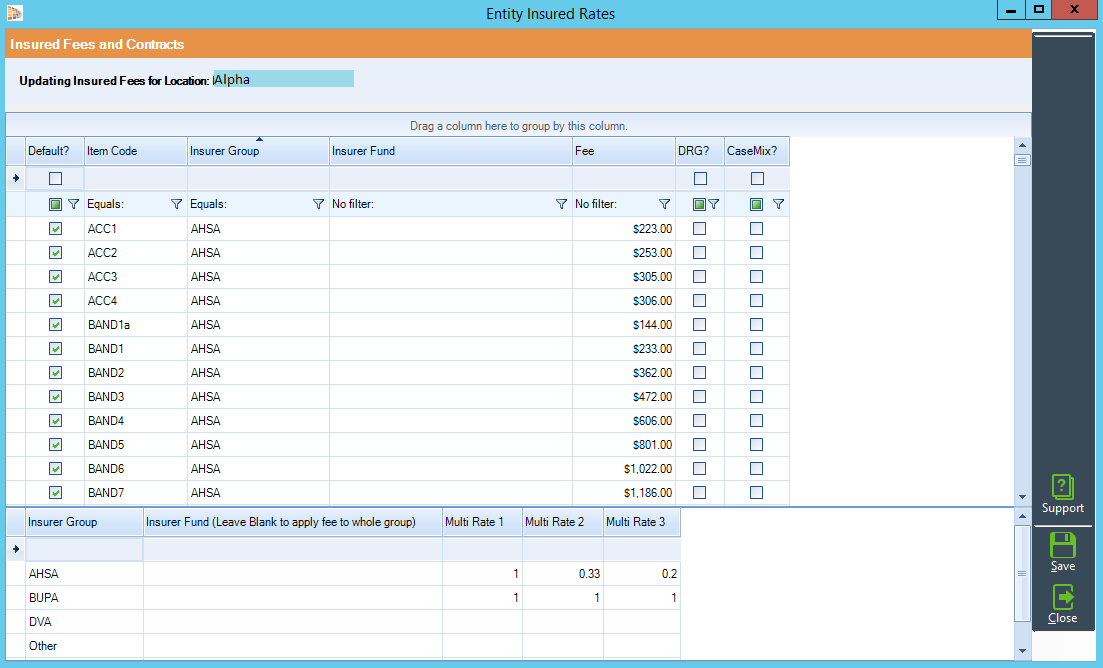
Task: Tick DRG checkbox in new row
Action: tap(700, 179)
